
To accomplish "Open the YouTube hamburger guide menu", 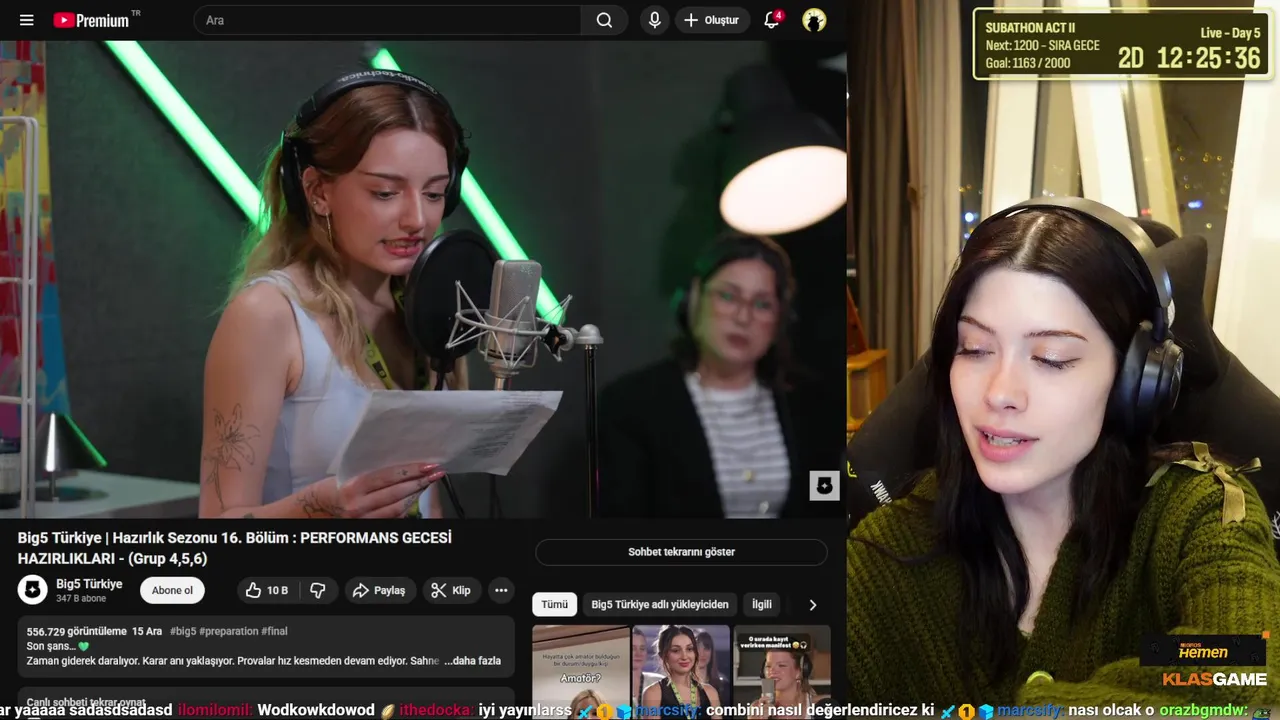I will [x=27, y=20].
